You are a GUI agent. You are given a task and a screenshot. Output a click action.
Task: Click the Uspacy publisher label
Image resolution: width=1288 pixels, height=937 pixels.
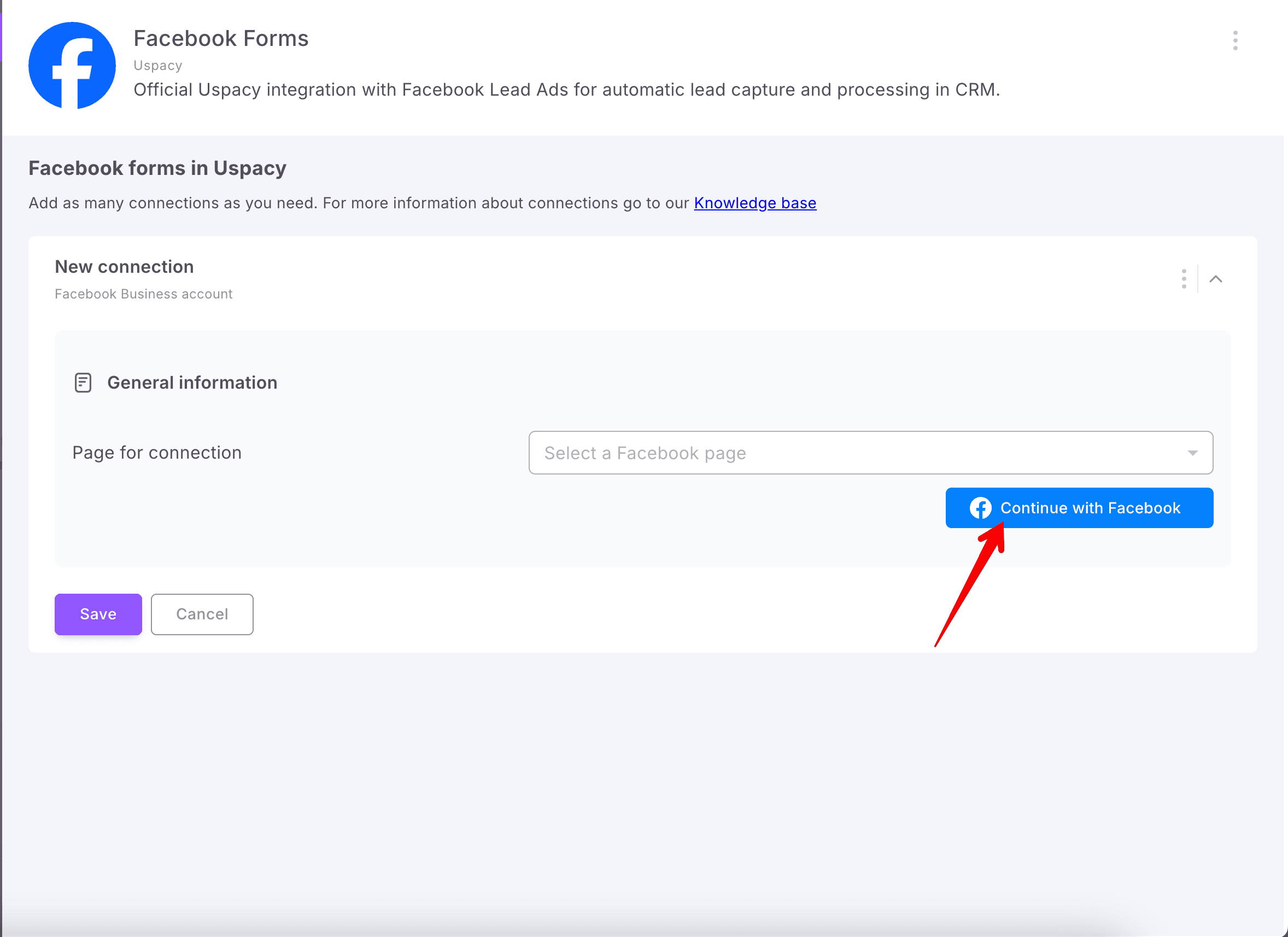(x=158, y=65)
